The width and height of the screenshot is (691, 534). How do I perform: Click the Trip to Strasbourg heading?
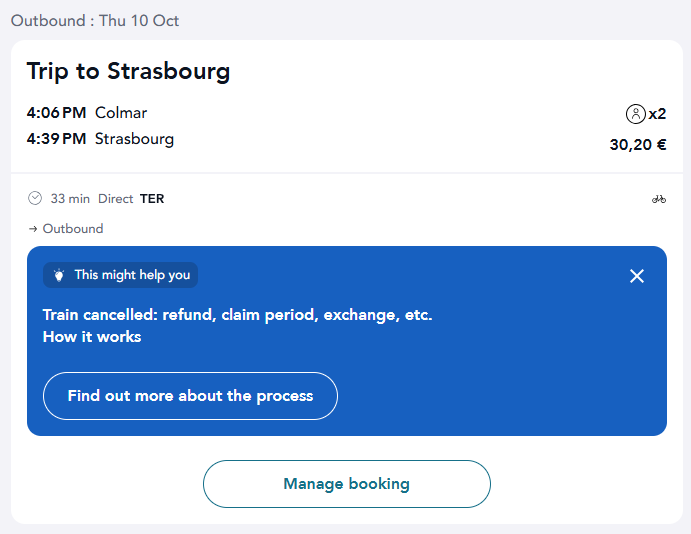coord(128,71)
